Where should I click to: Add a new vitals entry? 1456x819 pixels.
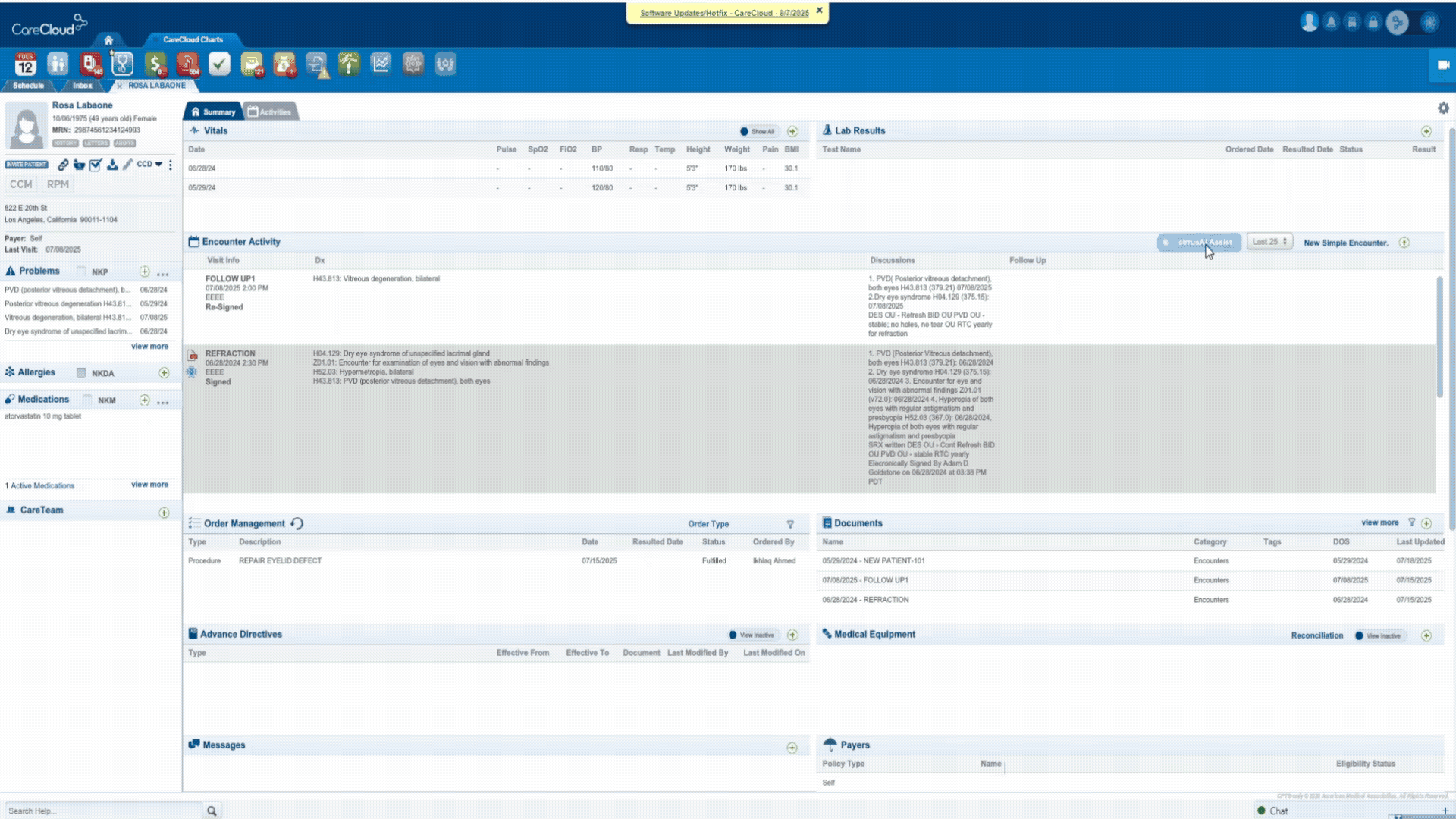click(x=792, y=131)
